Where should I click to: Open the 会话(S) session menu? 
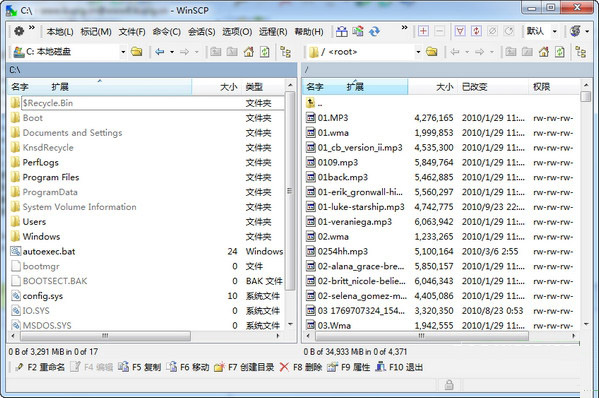[201, 32]
